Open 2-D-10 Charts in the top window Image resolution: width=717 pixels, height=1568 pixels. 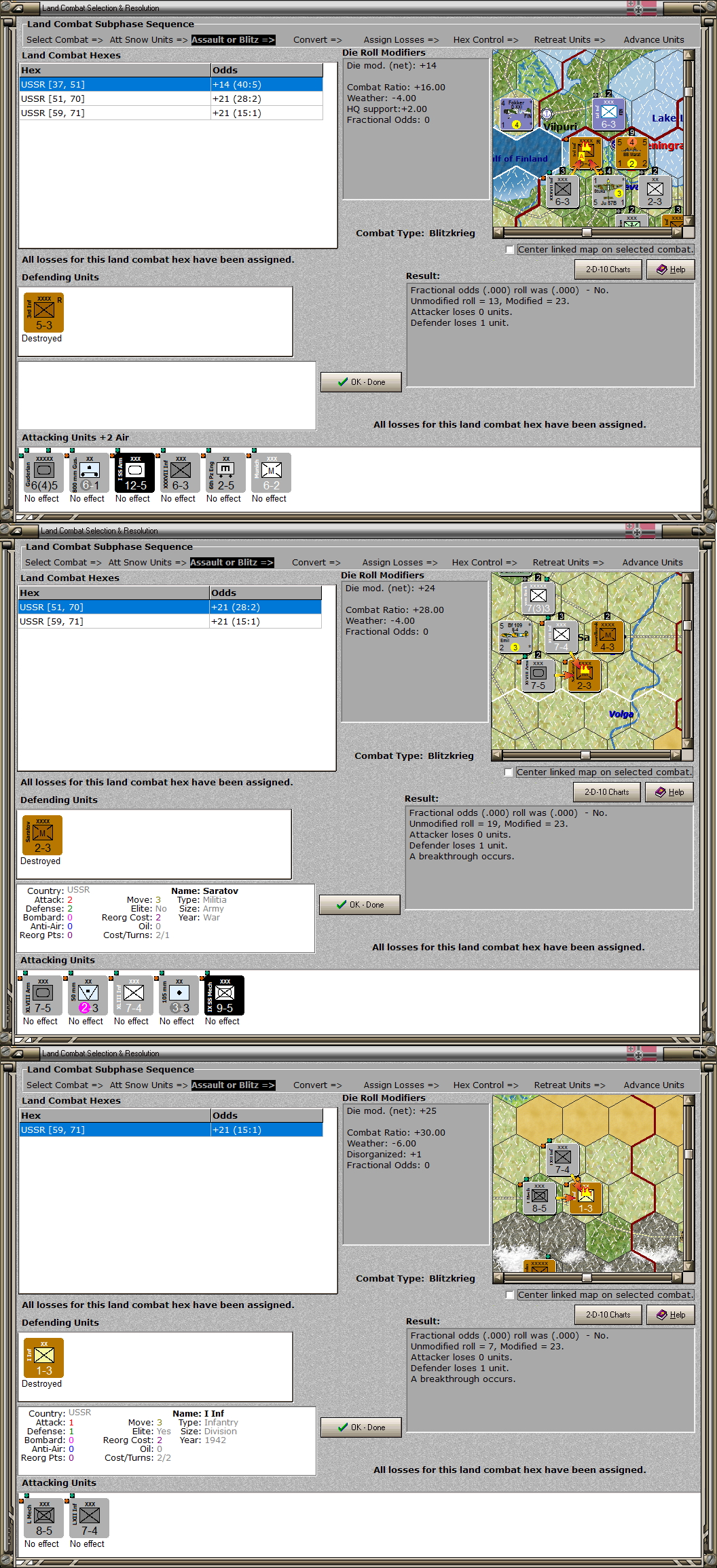tap(608, 269)
